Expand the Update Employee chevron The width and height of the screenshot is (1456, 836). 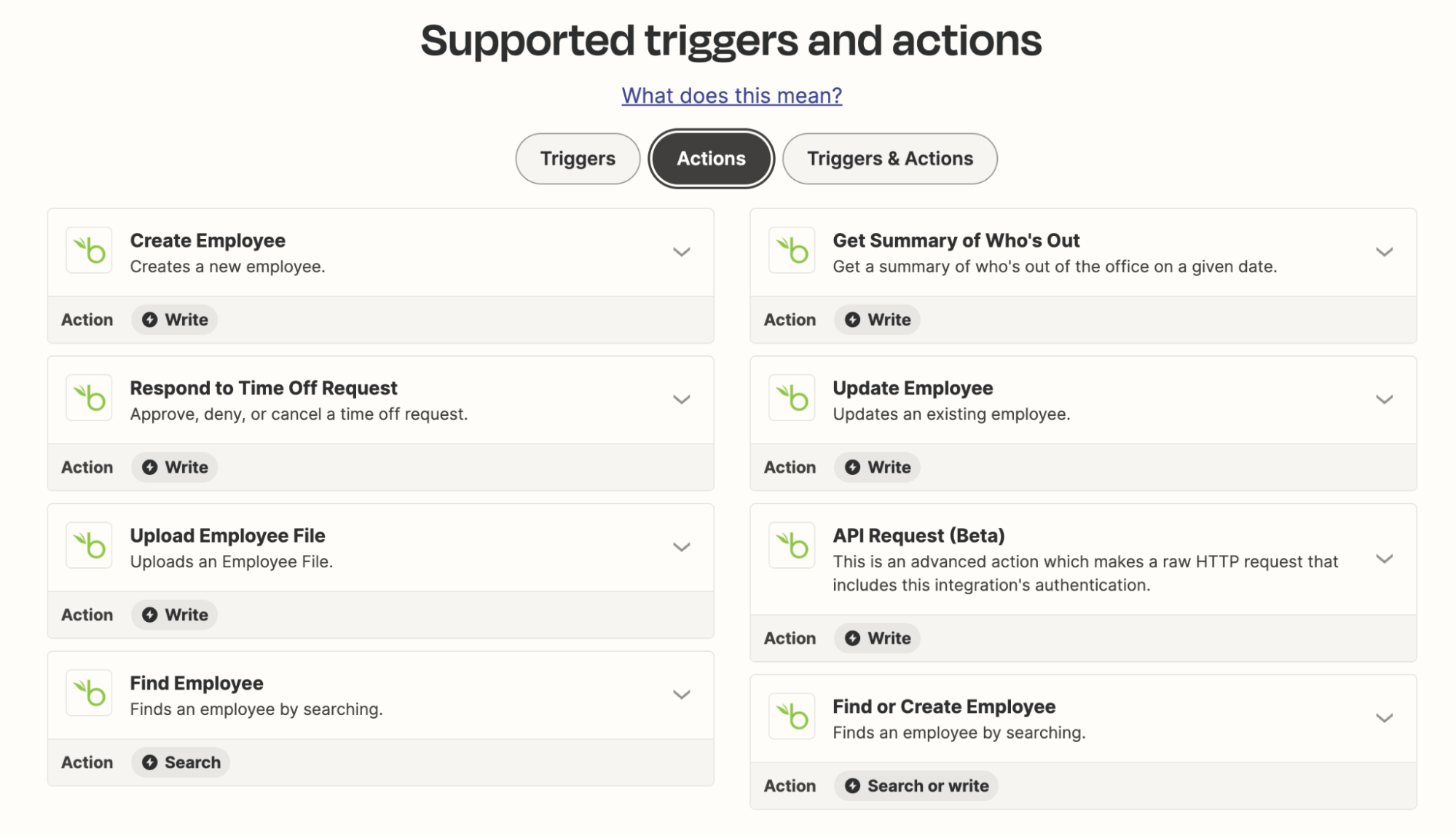tap(1385, 400)
